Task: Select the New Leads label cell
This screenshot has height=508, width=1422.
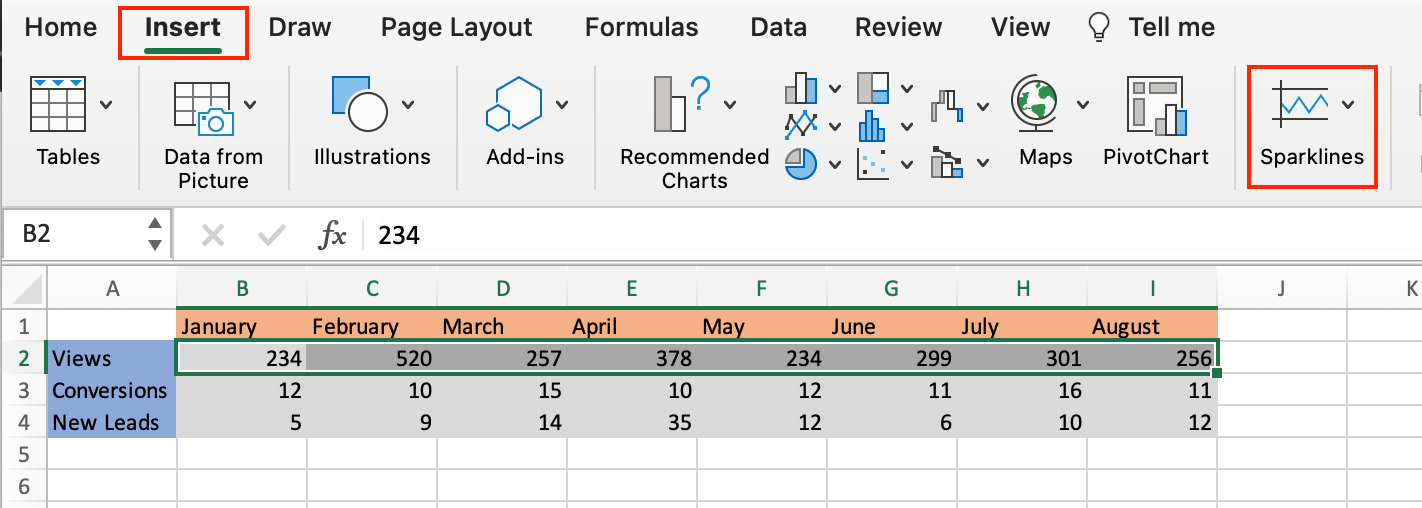Action: click(112, 422)
